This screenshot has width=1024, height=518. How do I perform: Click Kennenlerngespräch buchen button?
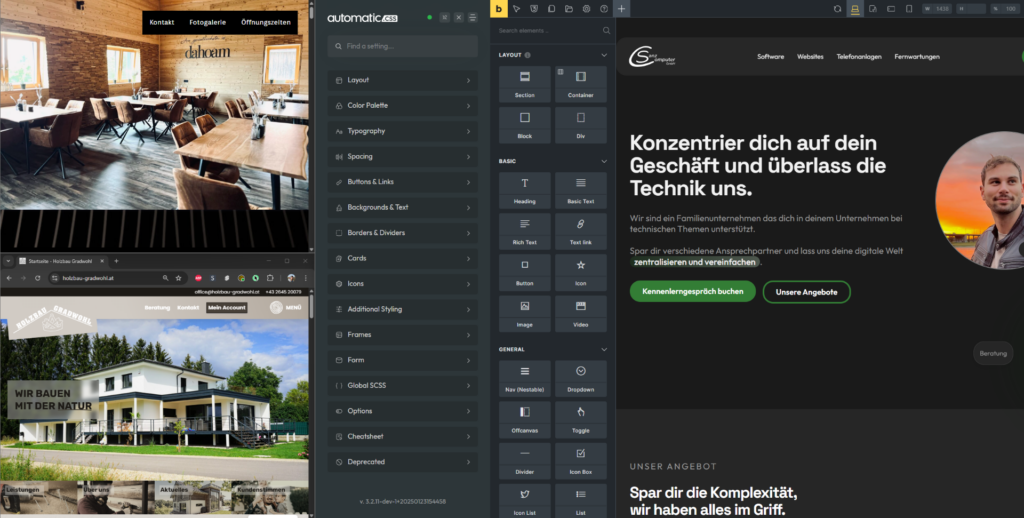pos(692,291)
